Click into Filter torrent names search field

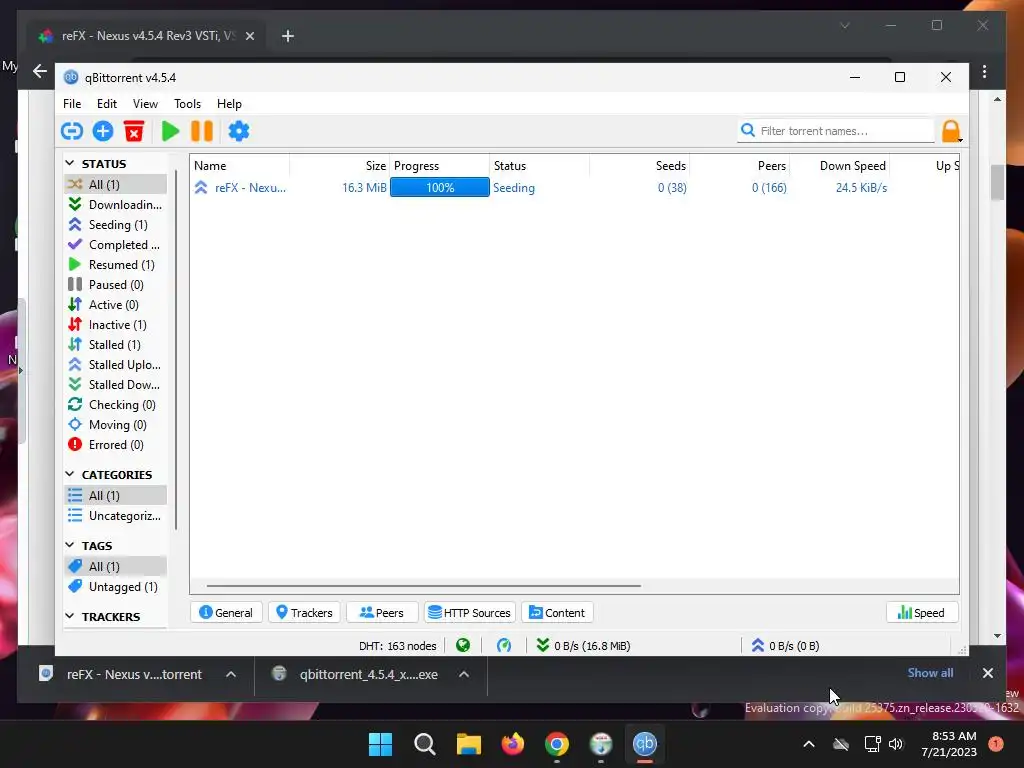pyautogui.click(x=837, y=131)
